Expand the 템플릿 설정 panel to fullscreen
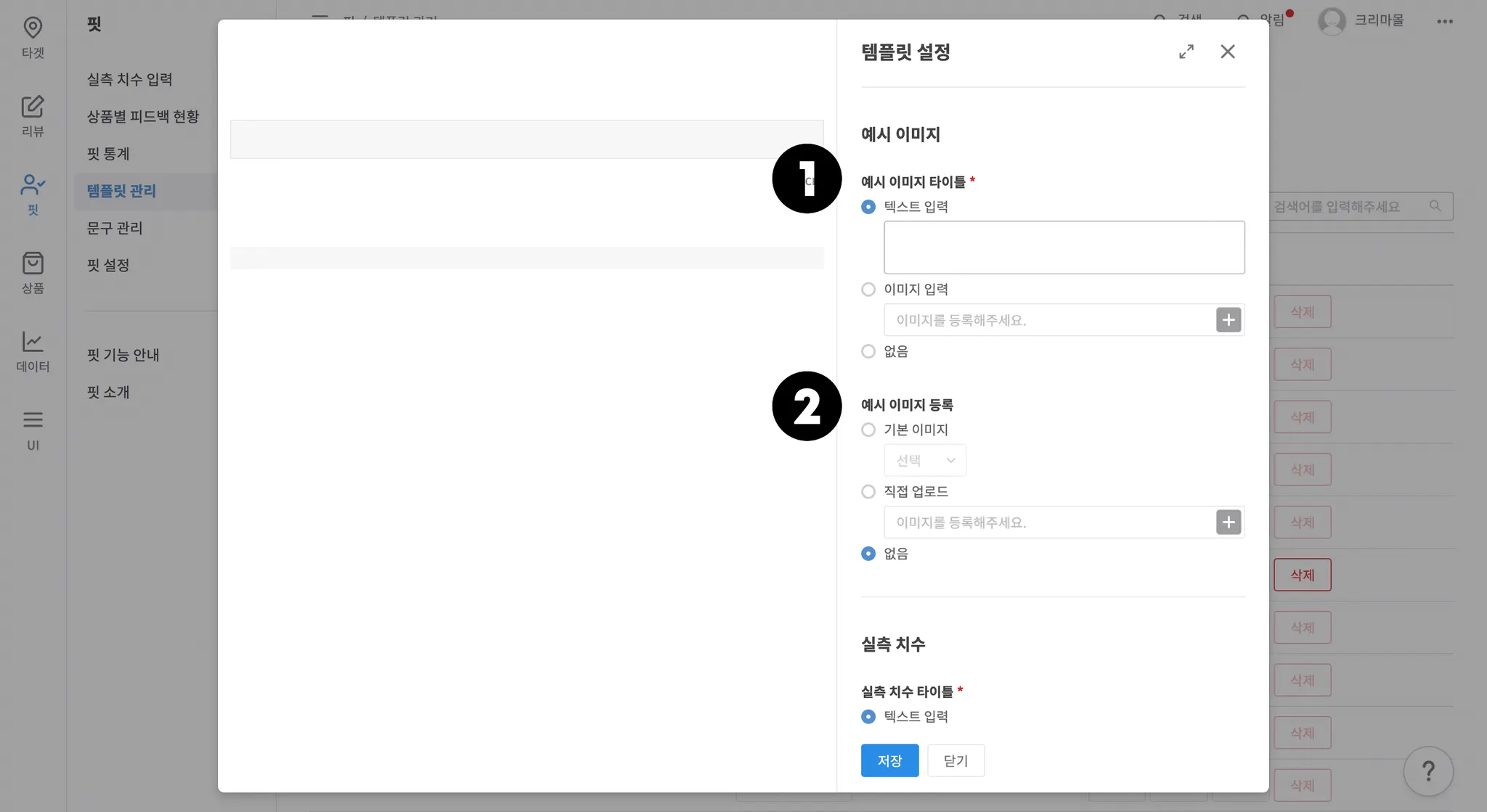The image size is (1487, 812). coord(1186,52)
